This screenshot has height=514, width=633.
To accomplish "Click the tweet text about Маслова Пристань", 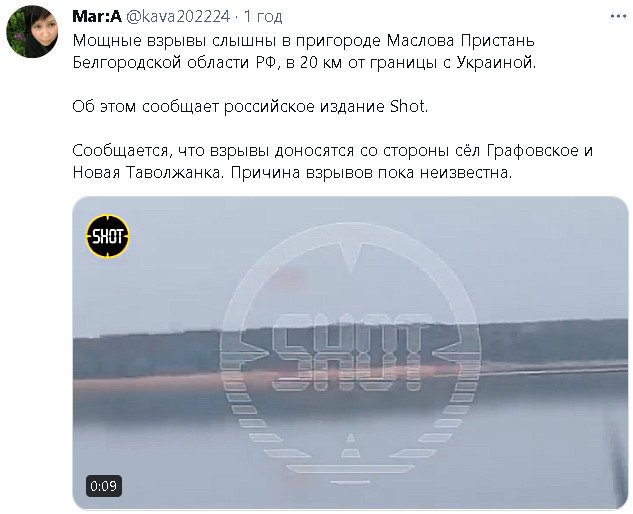I will coord(305,52).
